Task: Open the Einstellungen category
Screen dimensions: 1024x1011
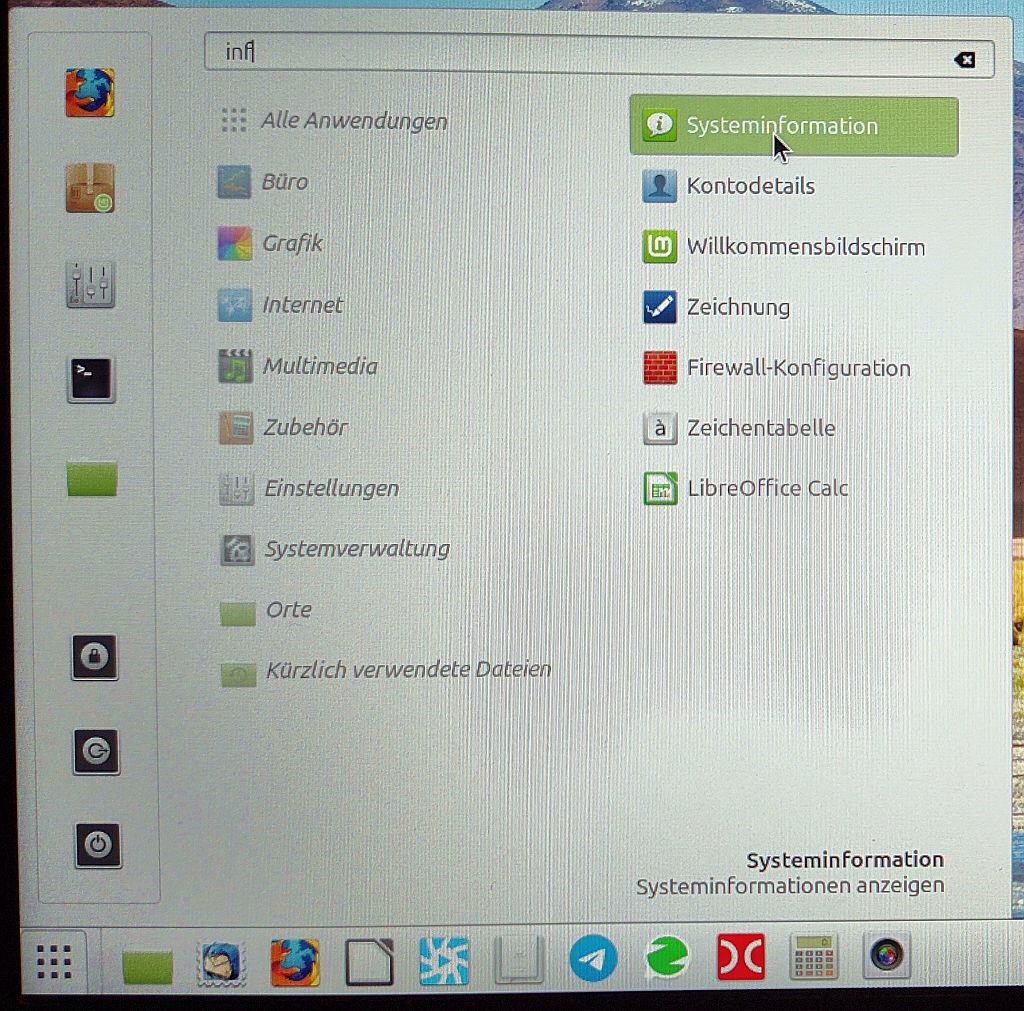Action: click(330, 489)
